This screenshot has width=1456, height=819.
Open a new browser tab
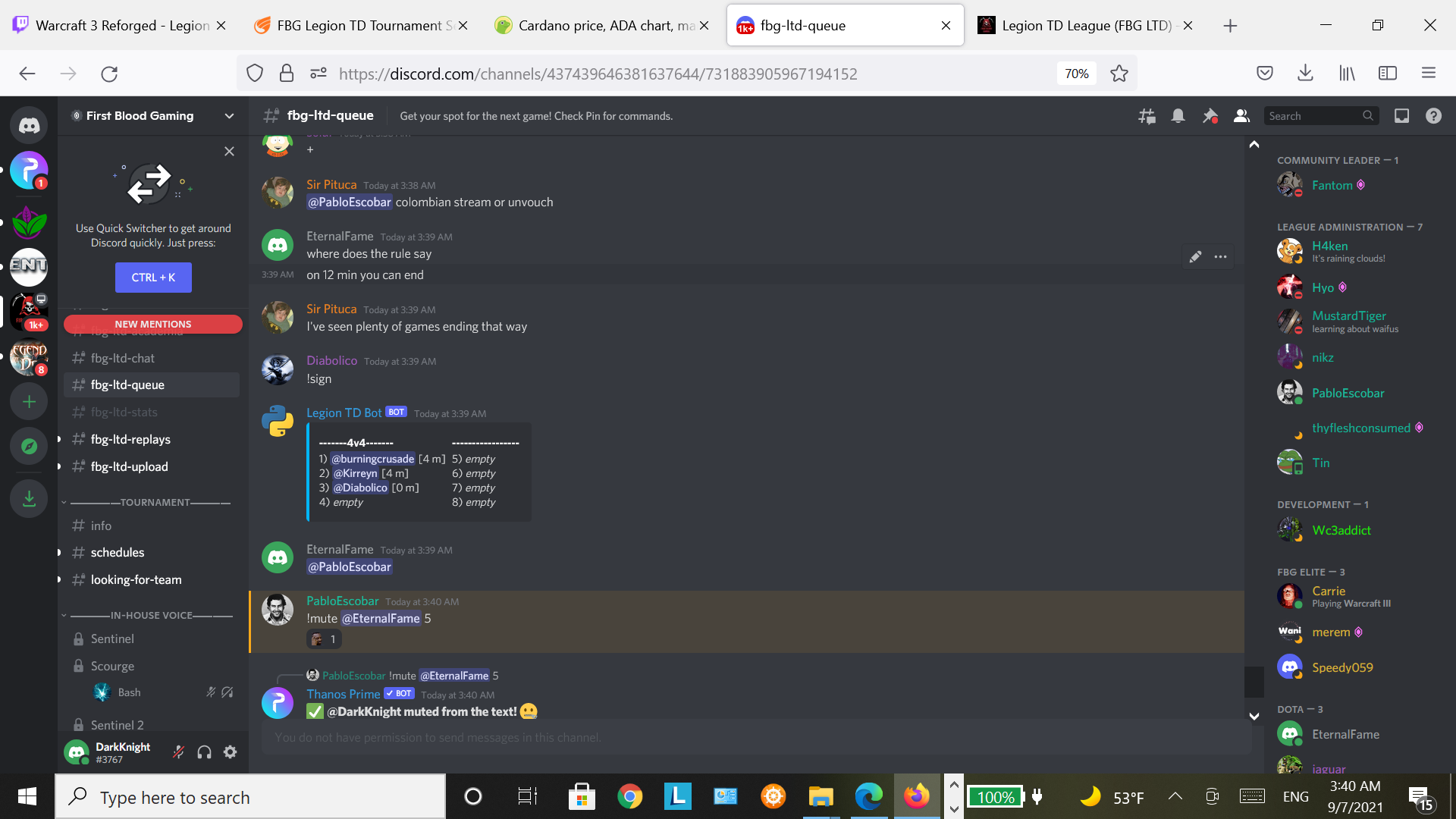coord(1230,26)
